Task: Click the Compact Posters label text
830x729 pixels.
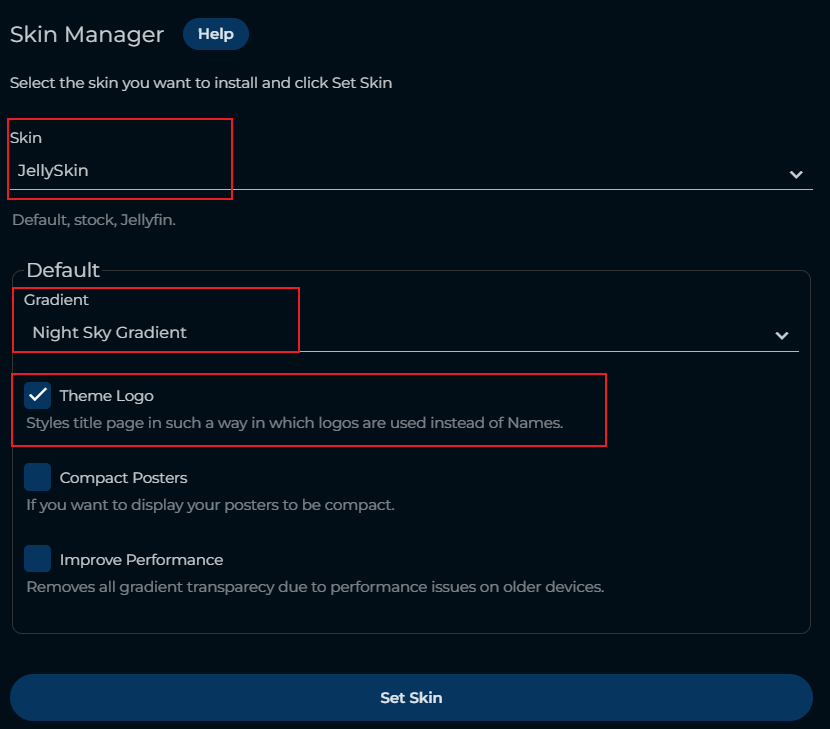Action: [123, 478]
